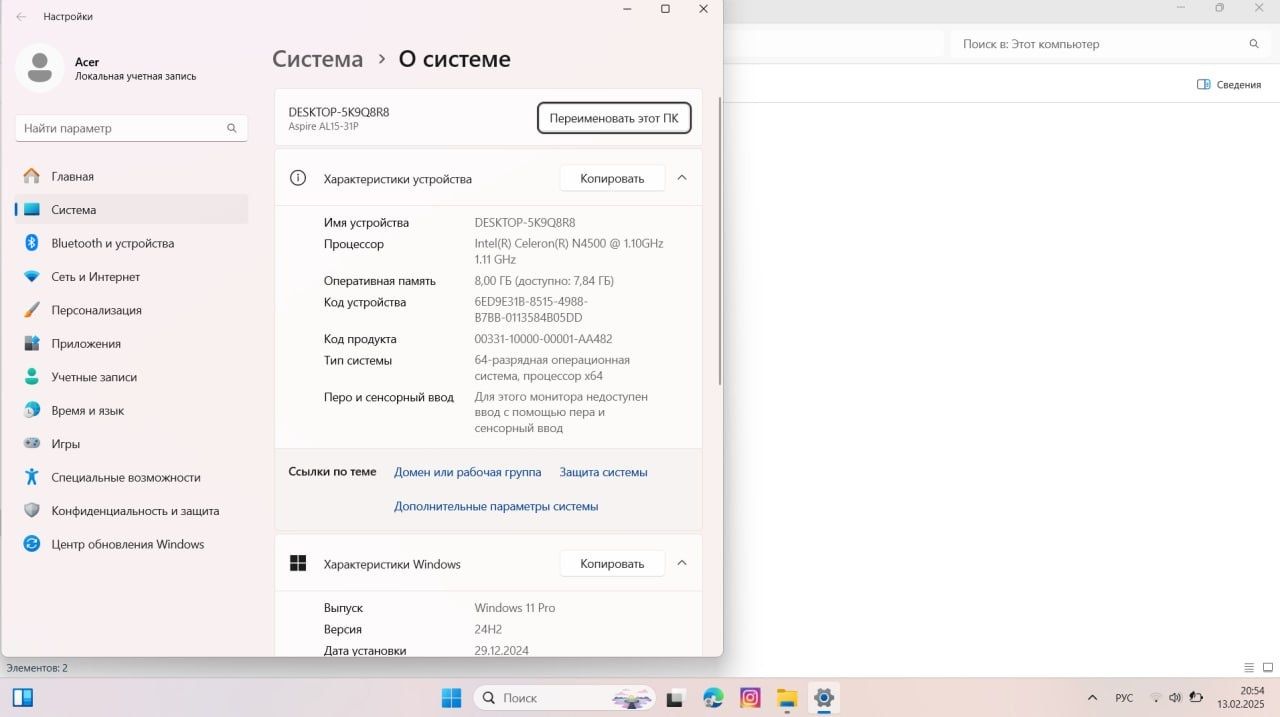The height and width of the screenshot is (717, 1280).
Task: Open Главная in the sidebar
Action: pyautogui.click(x=131, y=176)
